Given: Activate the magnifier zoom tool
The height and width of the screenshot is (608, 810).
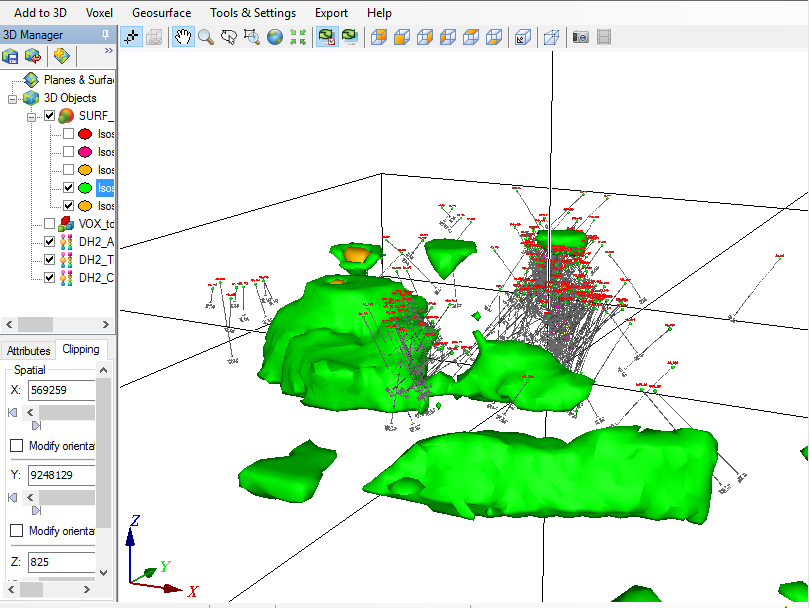Looking at the screenshot, I should tap(206, 37).
